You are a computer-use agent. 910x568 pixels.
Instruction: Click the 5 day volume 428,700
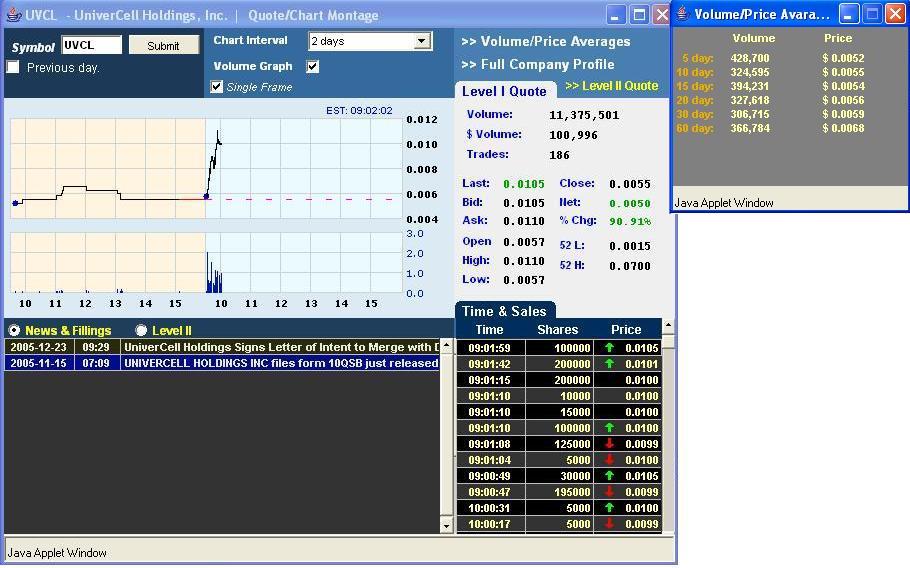coord(750,58)
